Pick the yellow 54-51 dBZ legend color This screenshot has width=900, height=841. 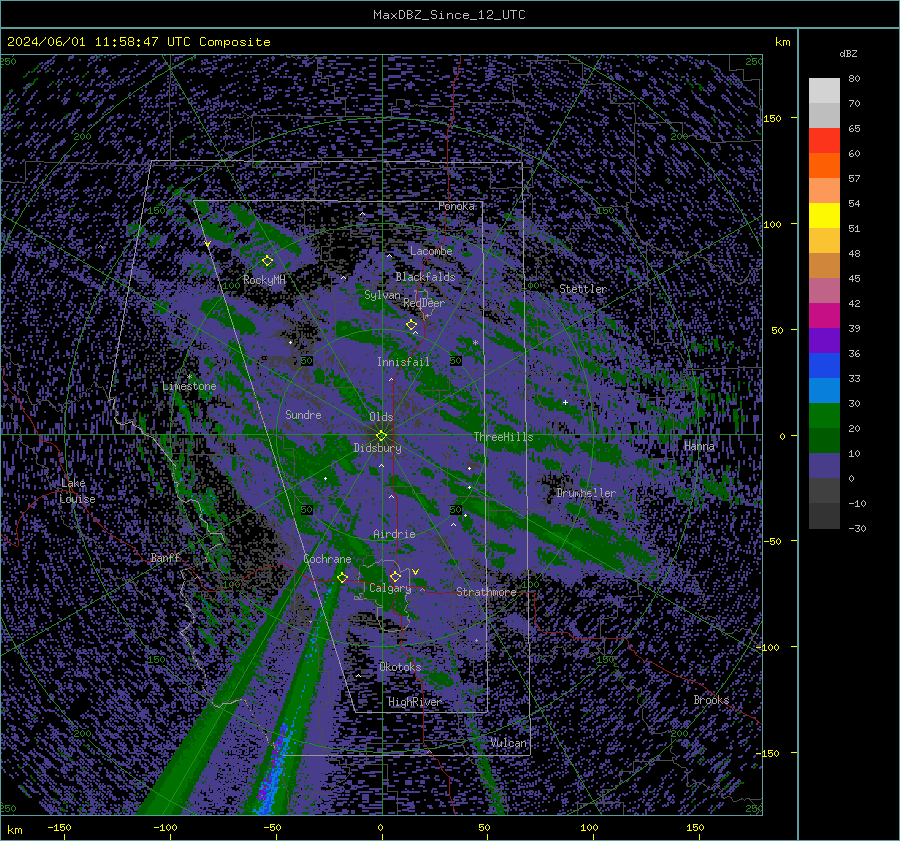[x=824, y=216]
